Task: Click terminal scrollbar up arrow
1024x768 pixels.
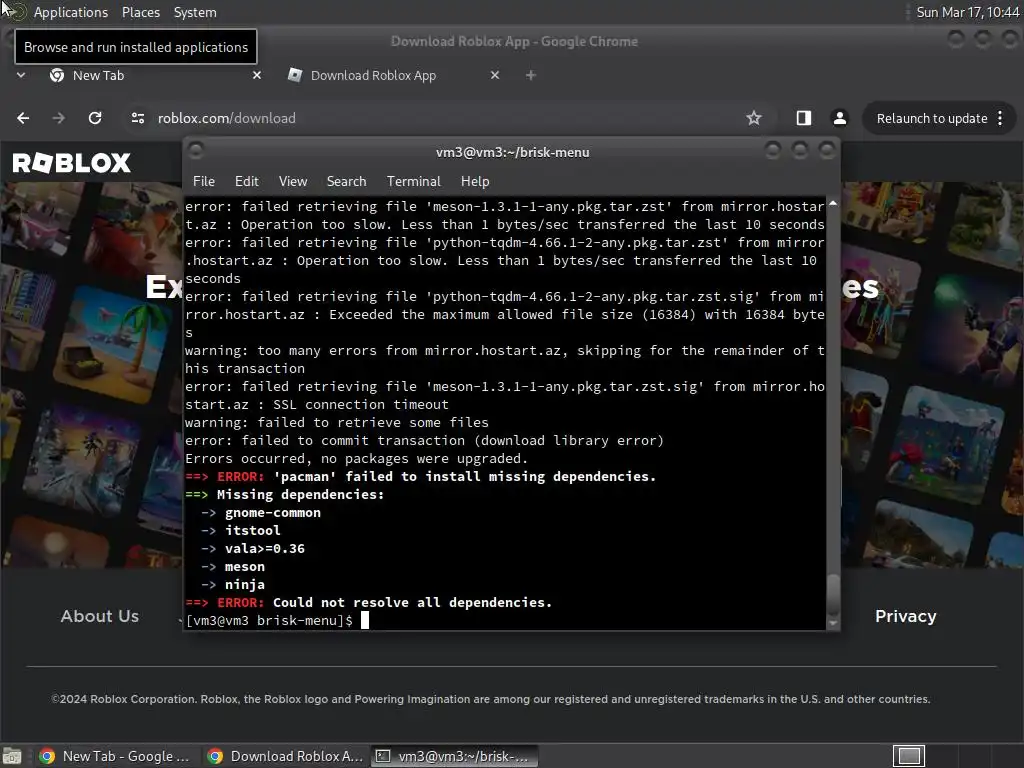Action: [833, 203]
